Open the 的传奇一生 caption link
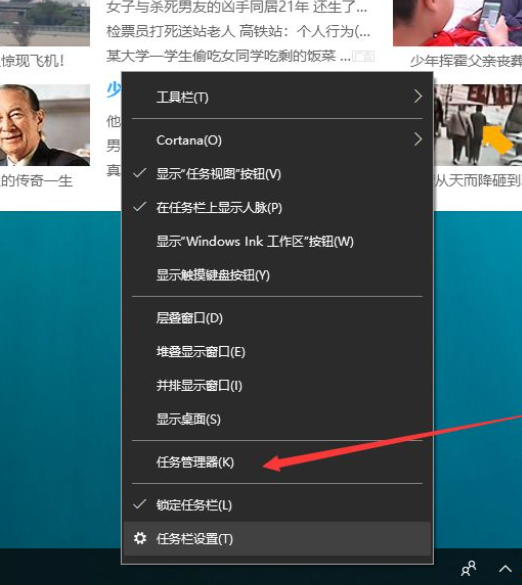The image size is (522, 585). point(36,181)
